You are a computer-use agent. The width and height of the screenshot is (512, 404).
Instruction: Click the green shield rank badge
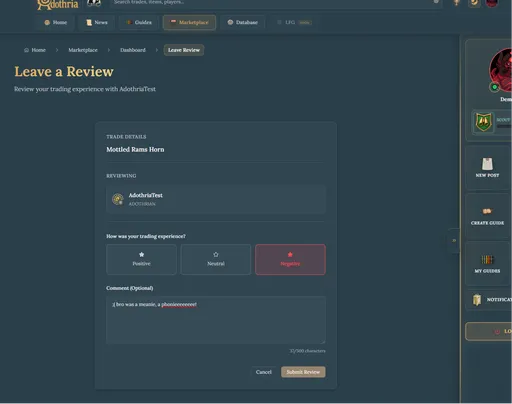pos(484,122)
